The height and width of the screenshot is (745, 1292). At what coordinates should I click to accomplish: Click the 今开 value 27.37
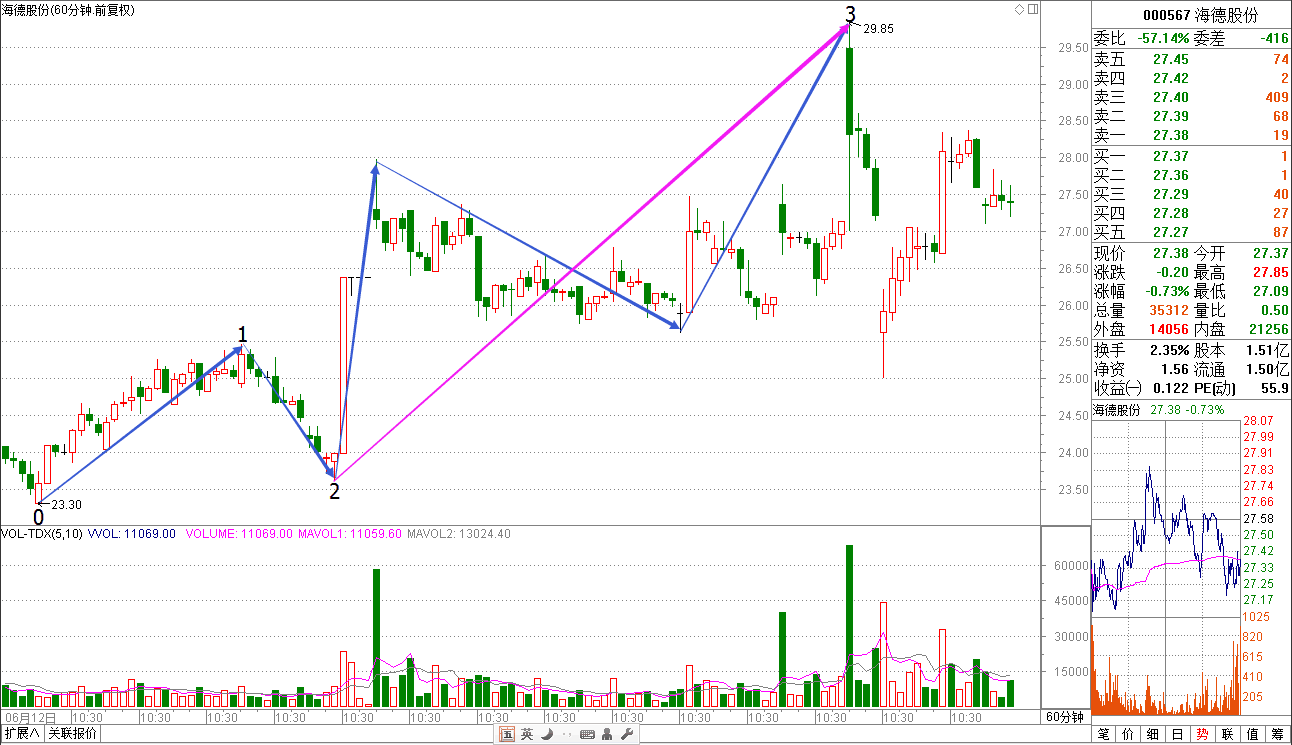tap(1270, 253)
